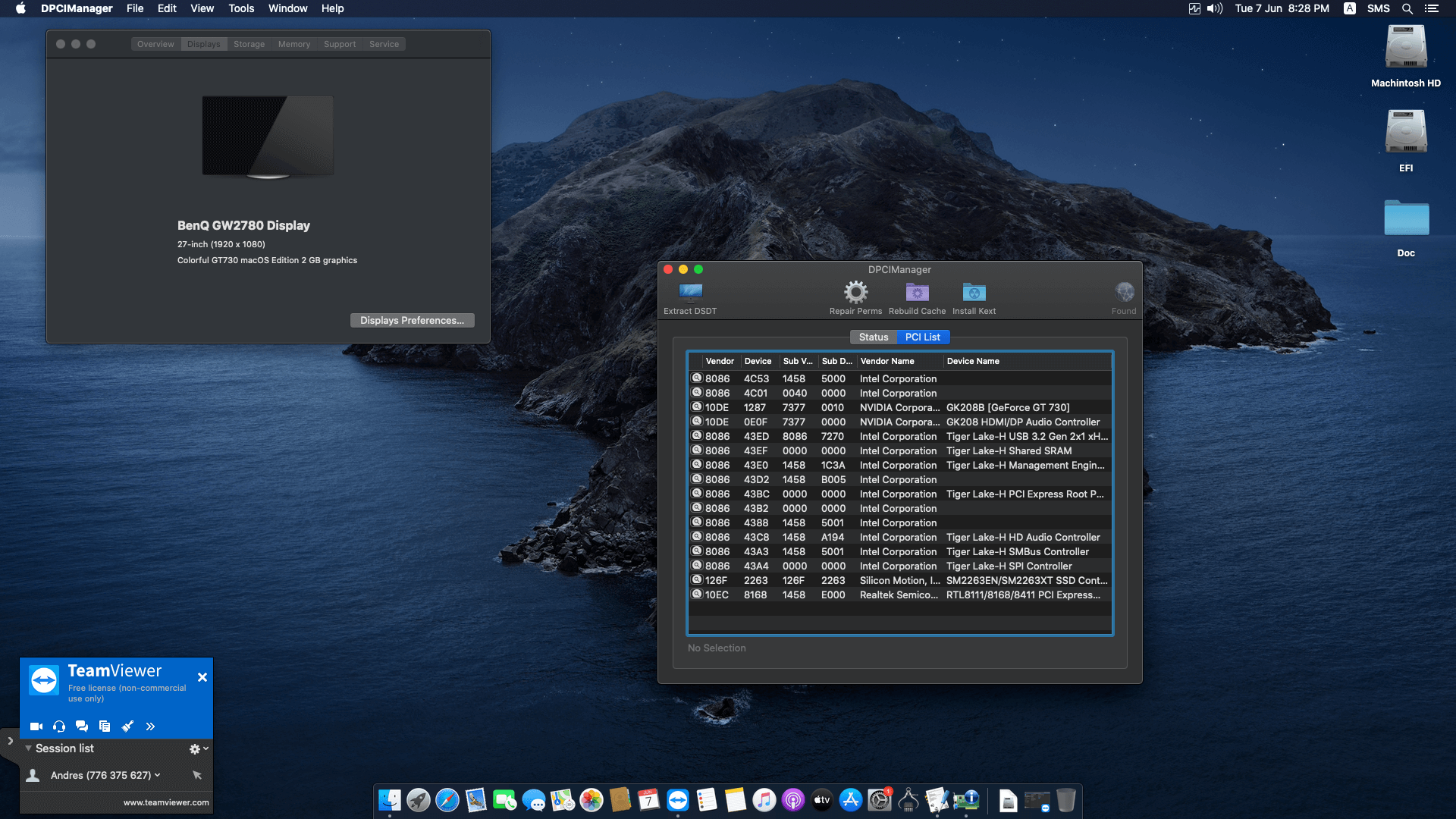The image size is (1456, 819).
Task: Expand the Andres (776 375 627) dropdown
Action: click(x=157, y=775)
